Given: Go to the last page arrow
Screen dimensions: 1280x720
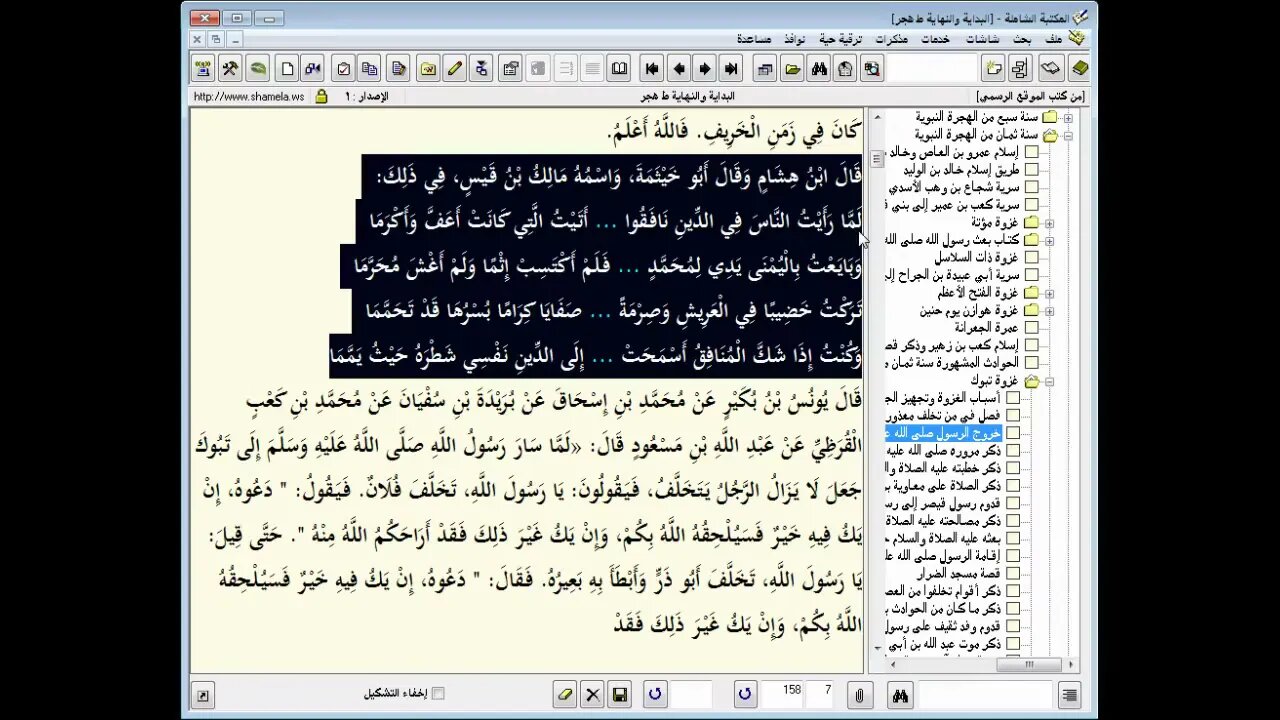Looking at the screenshot, I should [x=731, y=69].
